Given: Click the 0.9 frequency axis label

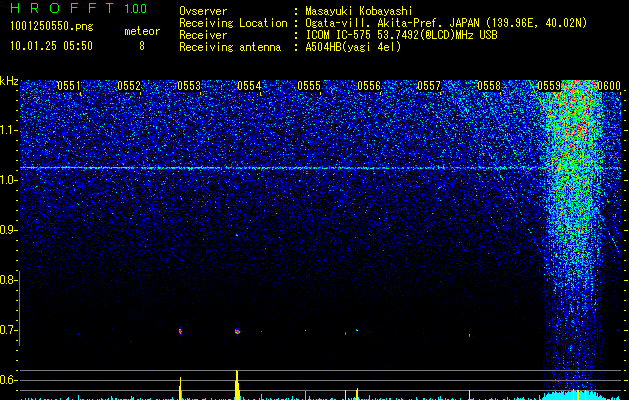Looking at the screenshot, I should (7, 230).
